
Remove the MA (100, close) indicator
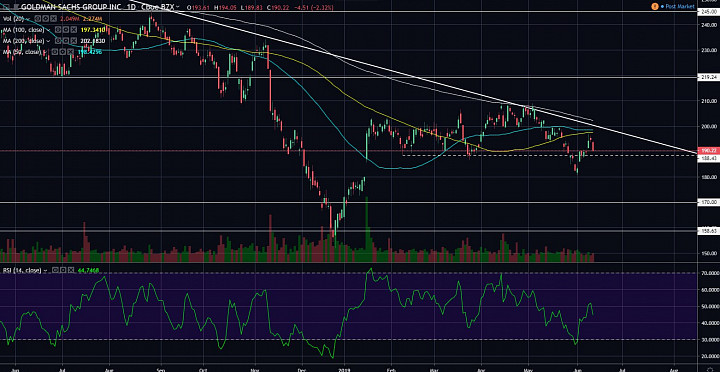[73, 30]
